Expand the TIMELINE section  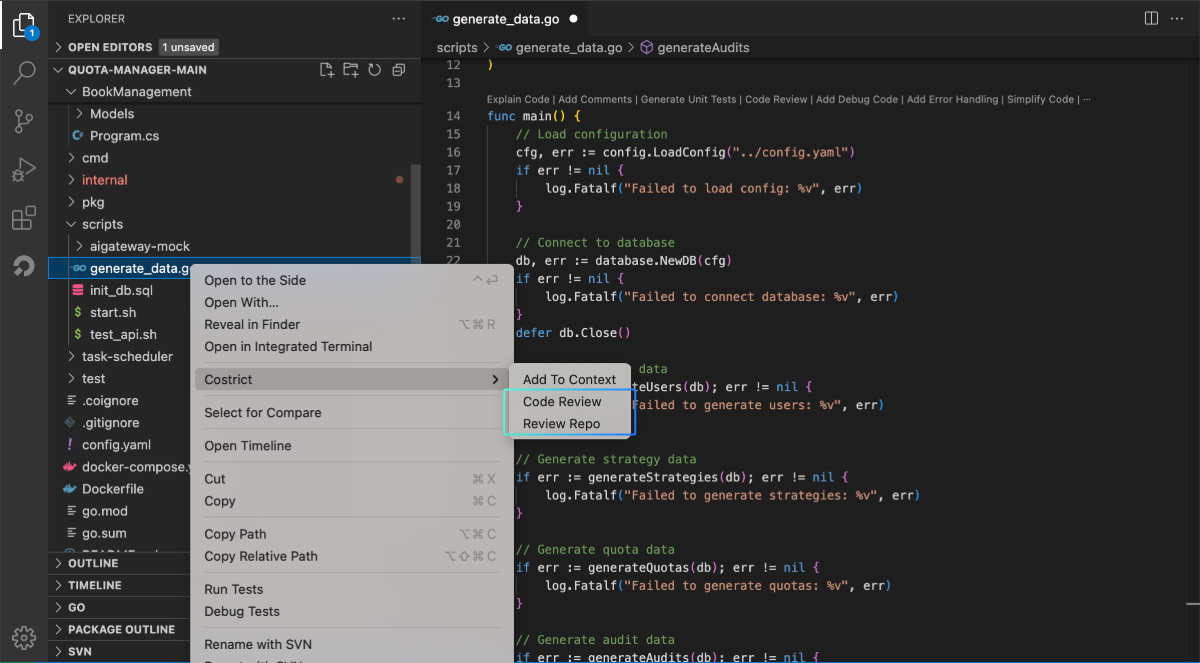(x=94, y=585)
